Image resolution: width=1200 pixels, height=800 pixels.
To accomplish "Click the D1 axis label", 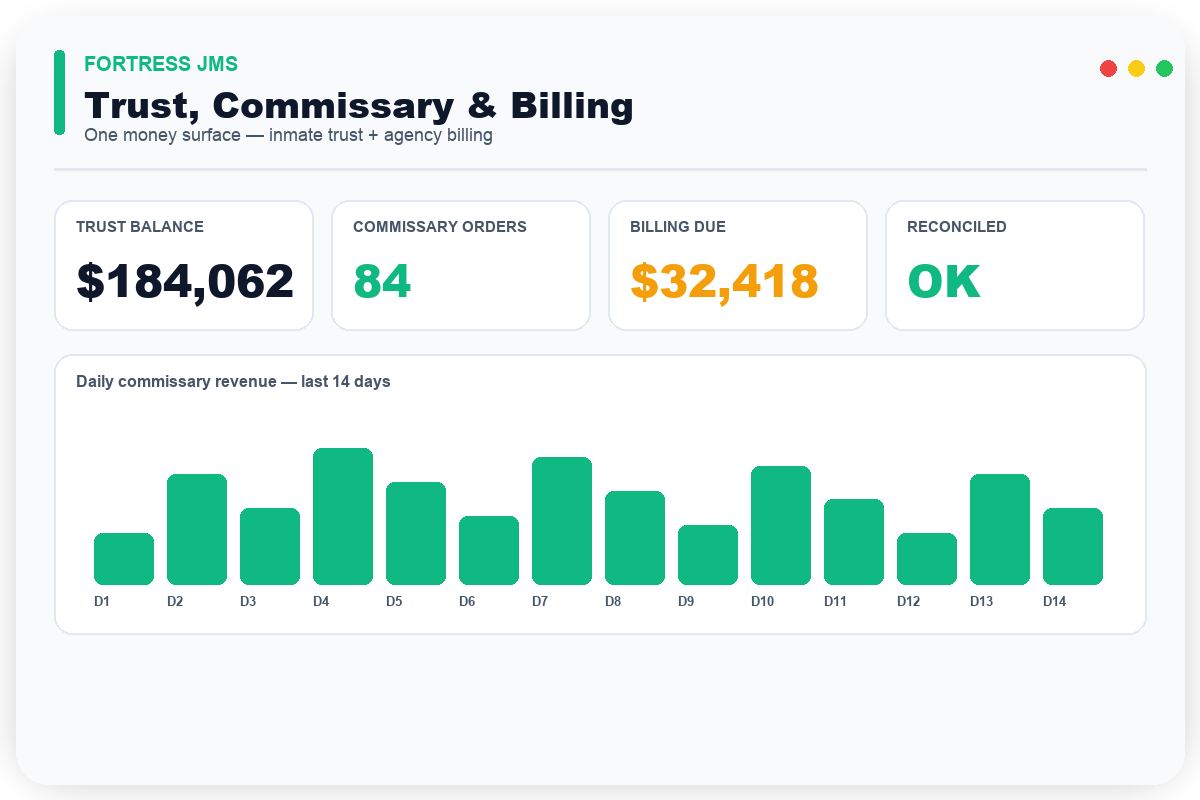I will (102, 602).
